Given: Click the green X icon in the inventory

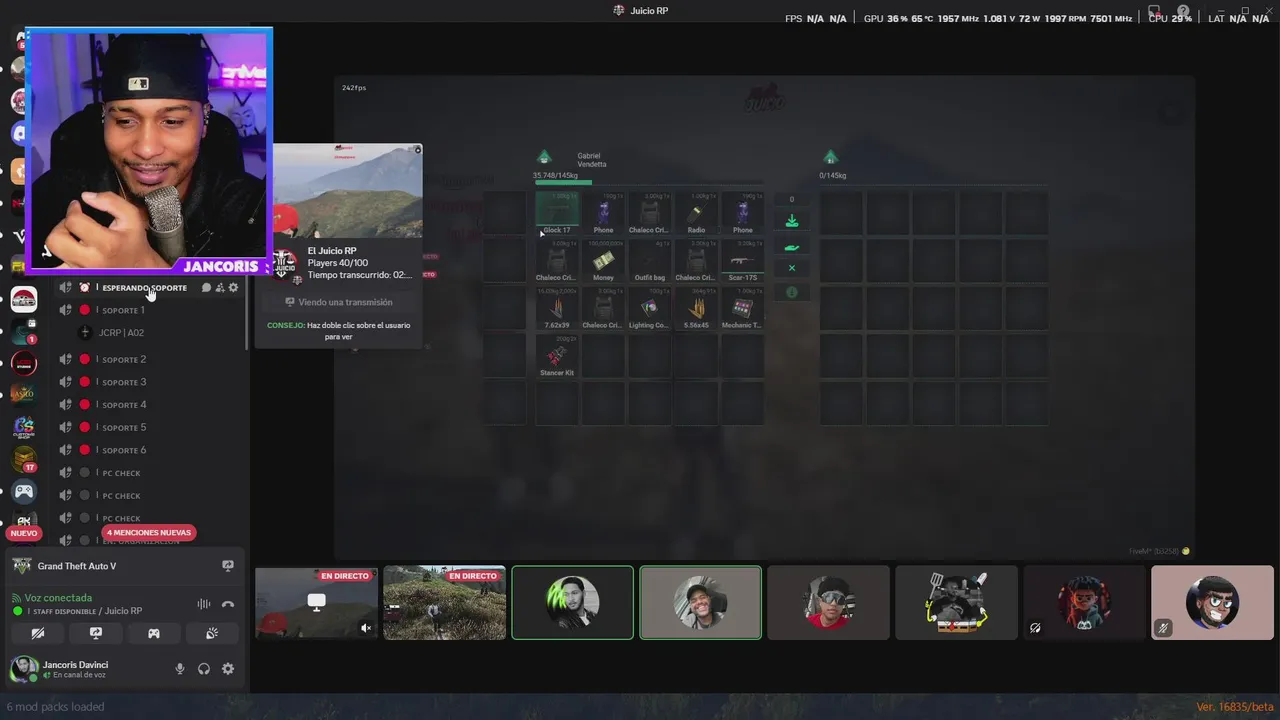Looking at the screenshot, I should coord(792,268).
